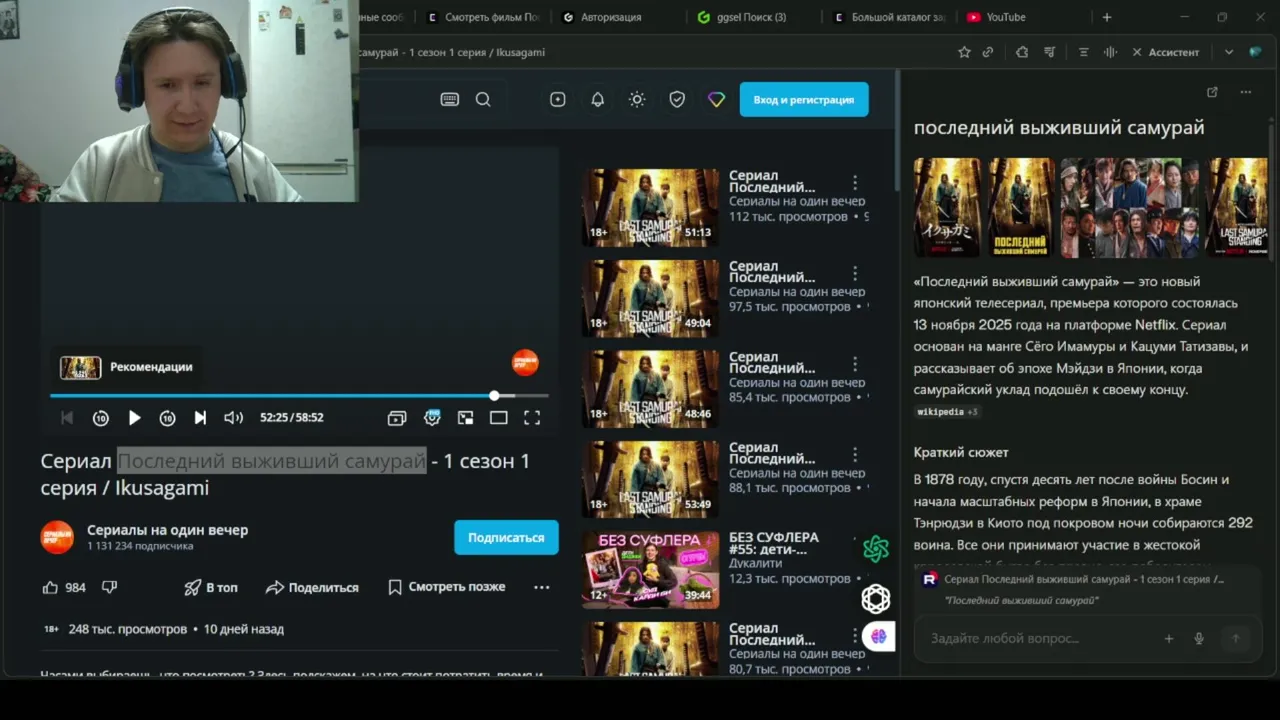Screen dimensions: 1280x720
Task: Switch to the Авторизация browser tab
Action: click(x=603, y=17)
